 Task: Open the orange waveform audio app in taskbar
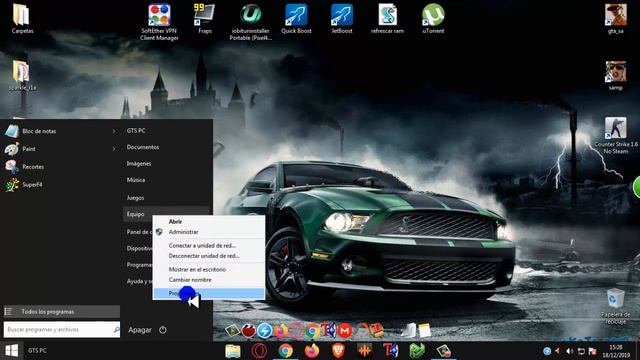tap(364, 351)
